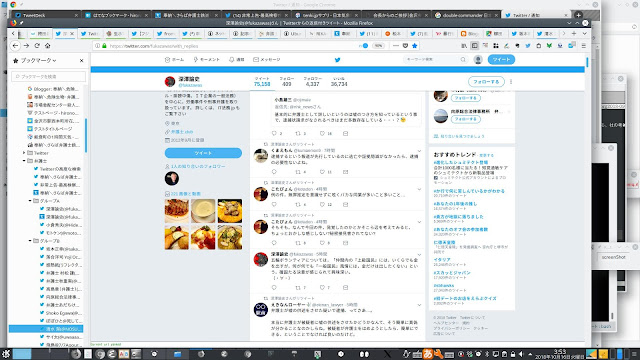This screenshot has height=360, width=640.
Task: Click the フォローする button on profile bar
Action: click(x=486, y=82)
